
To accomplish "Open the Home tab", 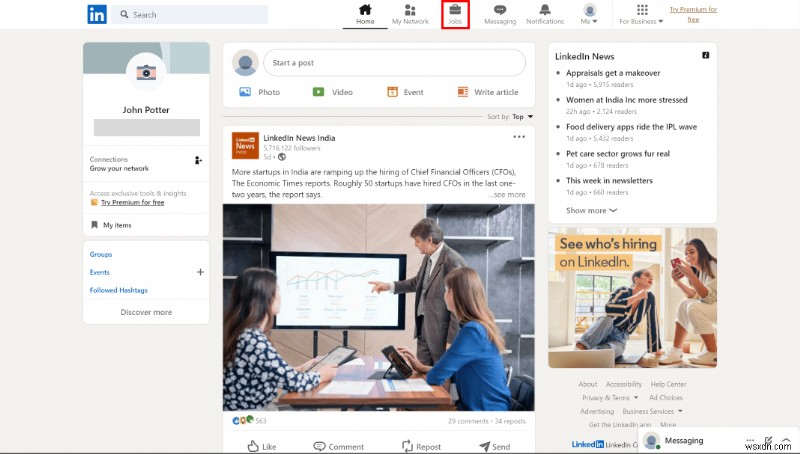I will pyautogui.click(x=365, y=14).
